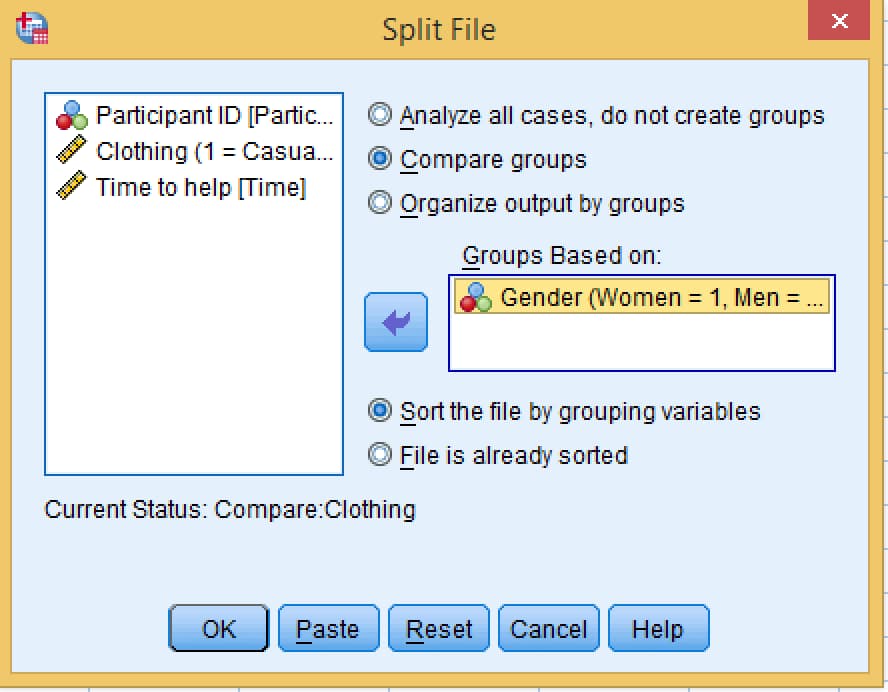Click the blue arrow move-variable button

point(396,322)
